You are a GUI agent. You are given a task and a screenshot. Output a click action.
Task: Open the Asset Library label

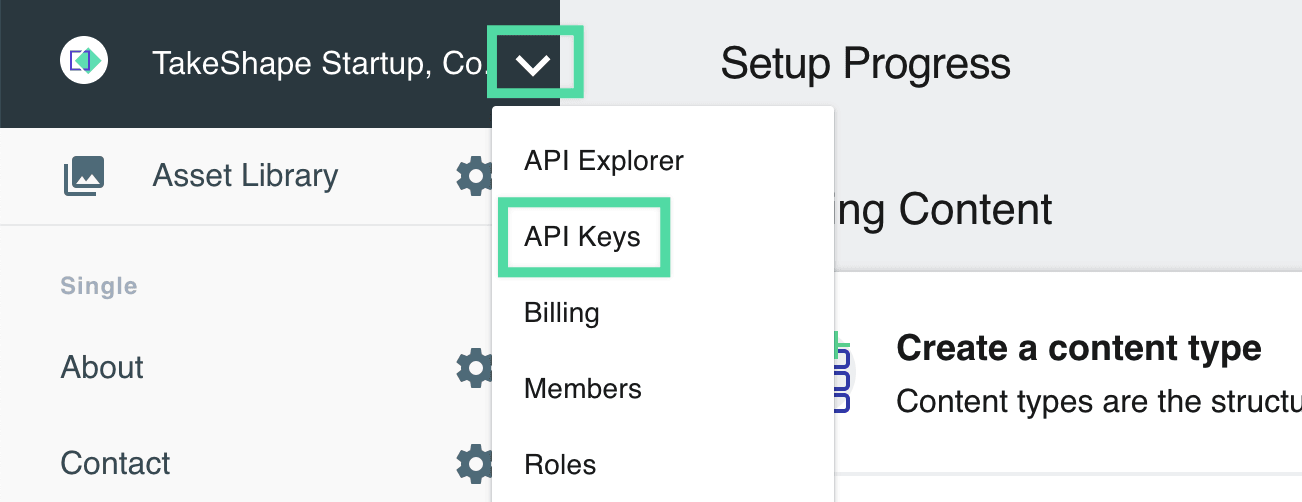coord(245,176)
